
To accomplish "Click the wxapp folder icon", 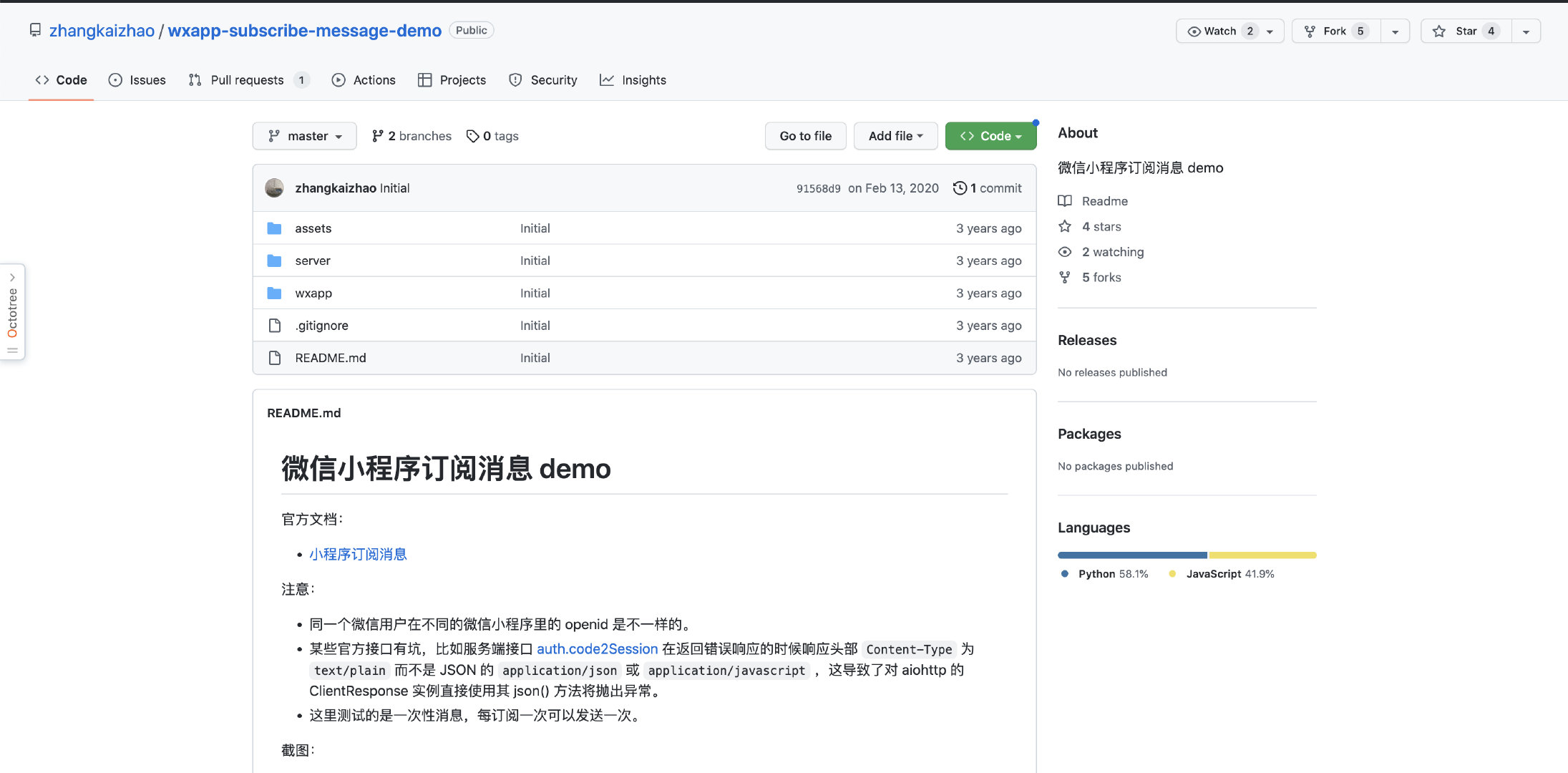I will pyautogui.click(x=274, y=293).
